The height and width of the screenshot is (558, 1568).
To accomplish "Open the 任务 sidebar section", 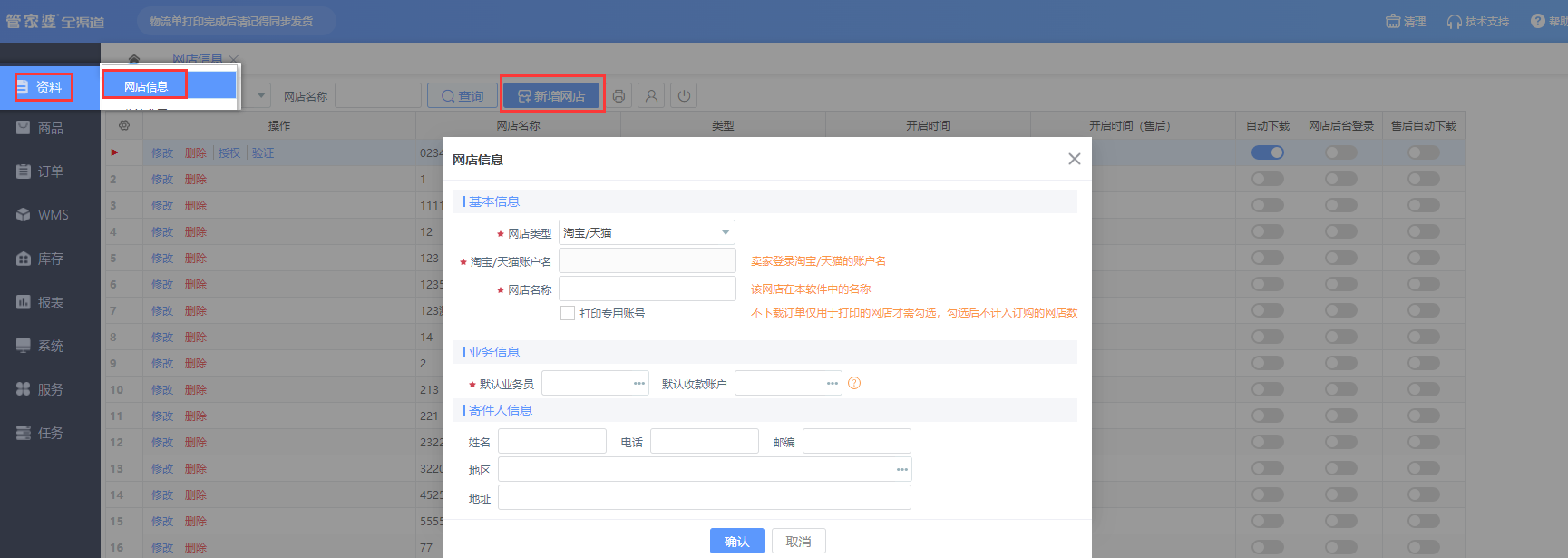I will point(40,433).
